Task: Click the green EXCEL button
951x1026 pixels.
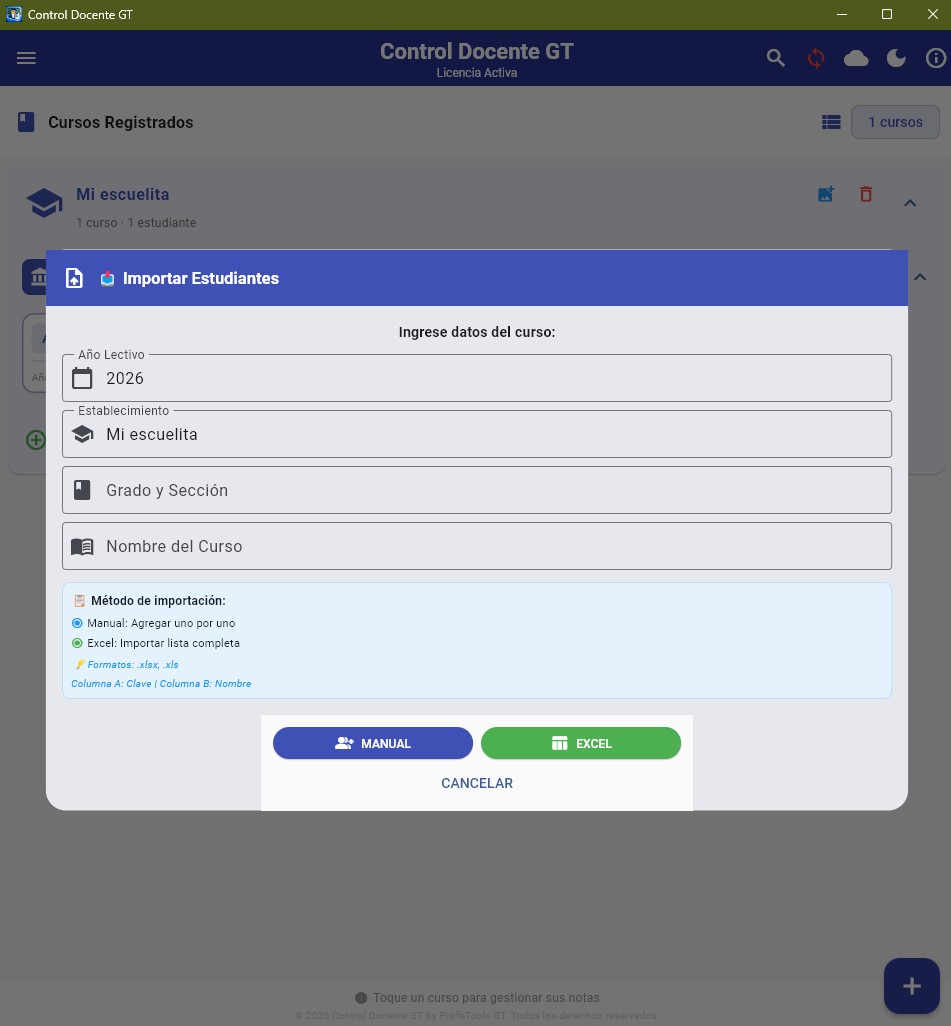Action: (x=581, y=743)
